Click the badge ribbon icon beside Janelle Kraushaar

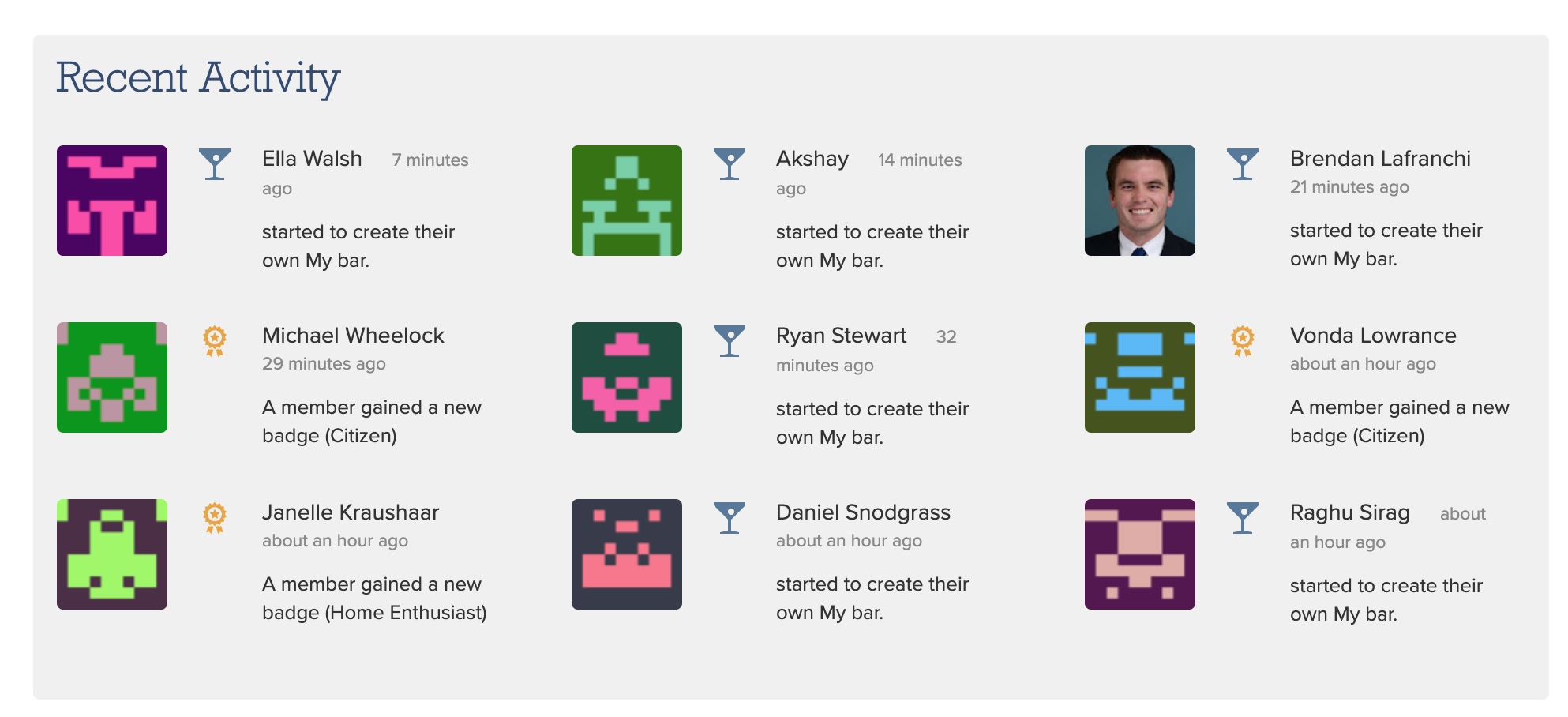point(215,518)
